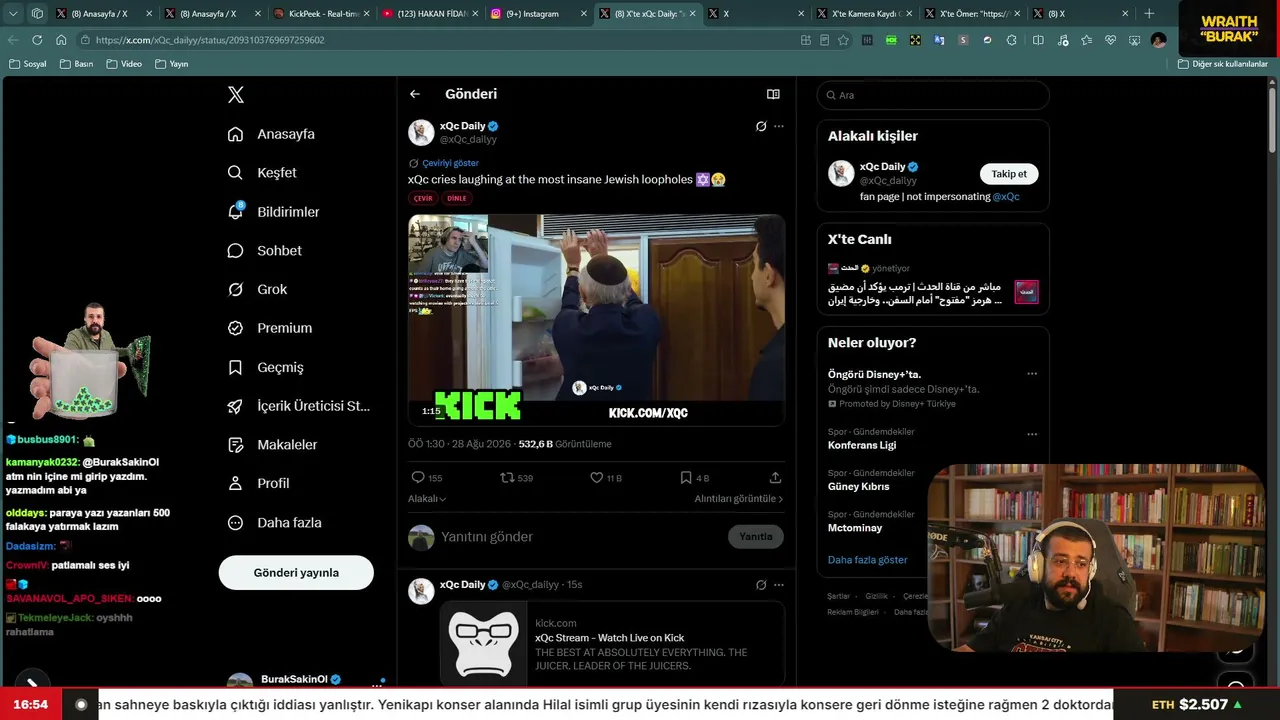Viewport: 1280px width, 720px height.
Task: Expand the Daha fazla menu
Action: pos(274,522)
